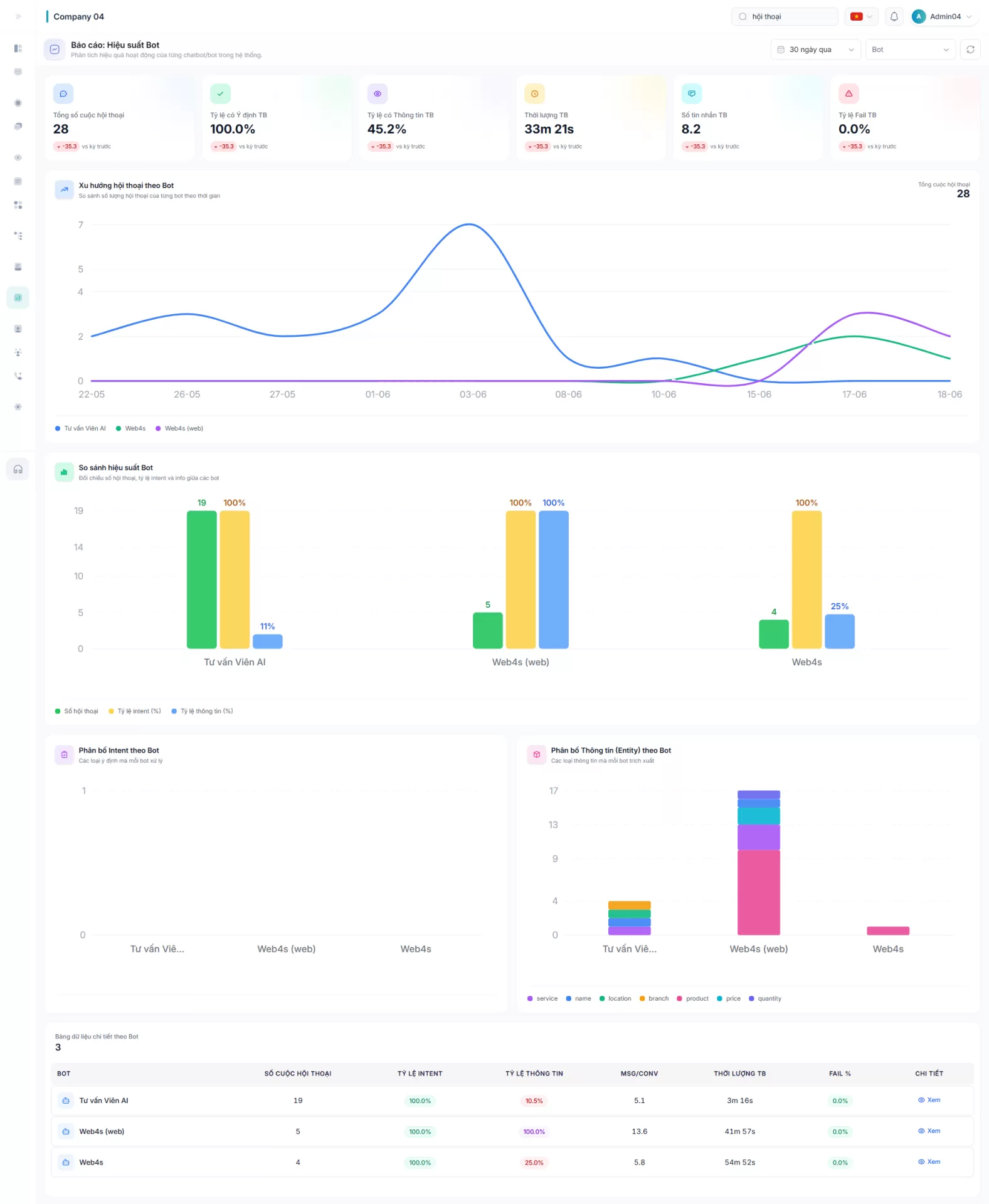Open the phone call icon in the sidebar
Image resolution: width=989 pixels, height=1204 pixels.
[x=18, y=376]
